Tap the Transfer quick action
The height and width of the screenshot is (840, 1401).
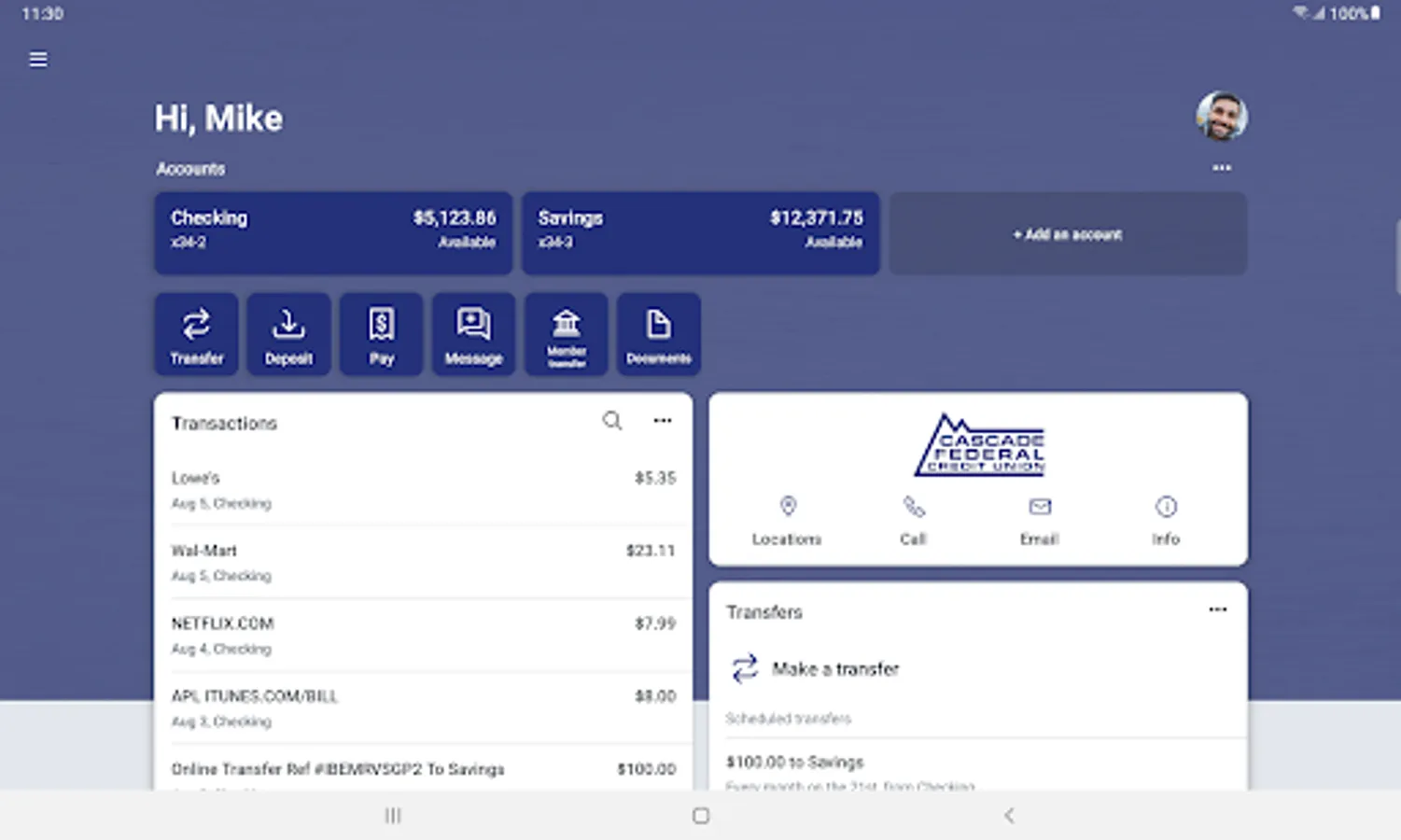(196, 334)
